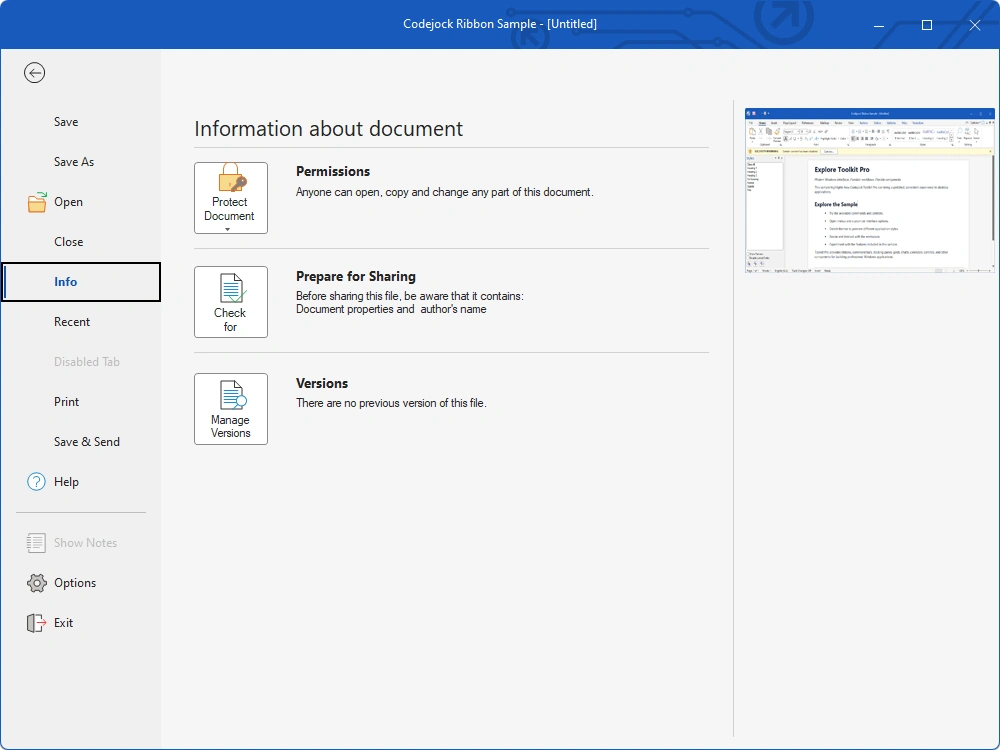Switch to the Info tab
The image size is (1000, 750).
coord(81,282)
